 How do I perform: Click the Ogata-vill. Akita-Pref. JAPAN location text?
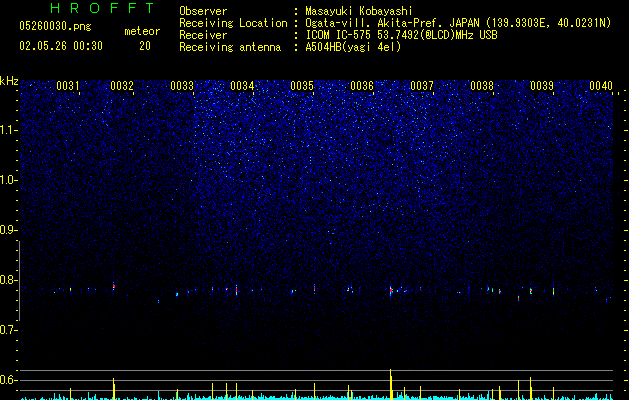458,23
